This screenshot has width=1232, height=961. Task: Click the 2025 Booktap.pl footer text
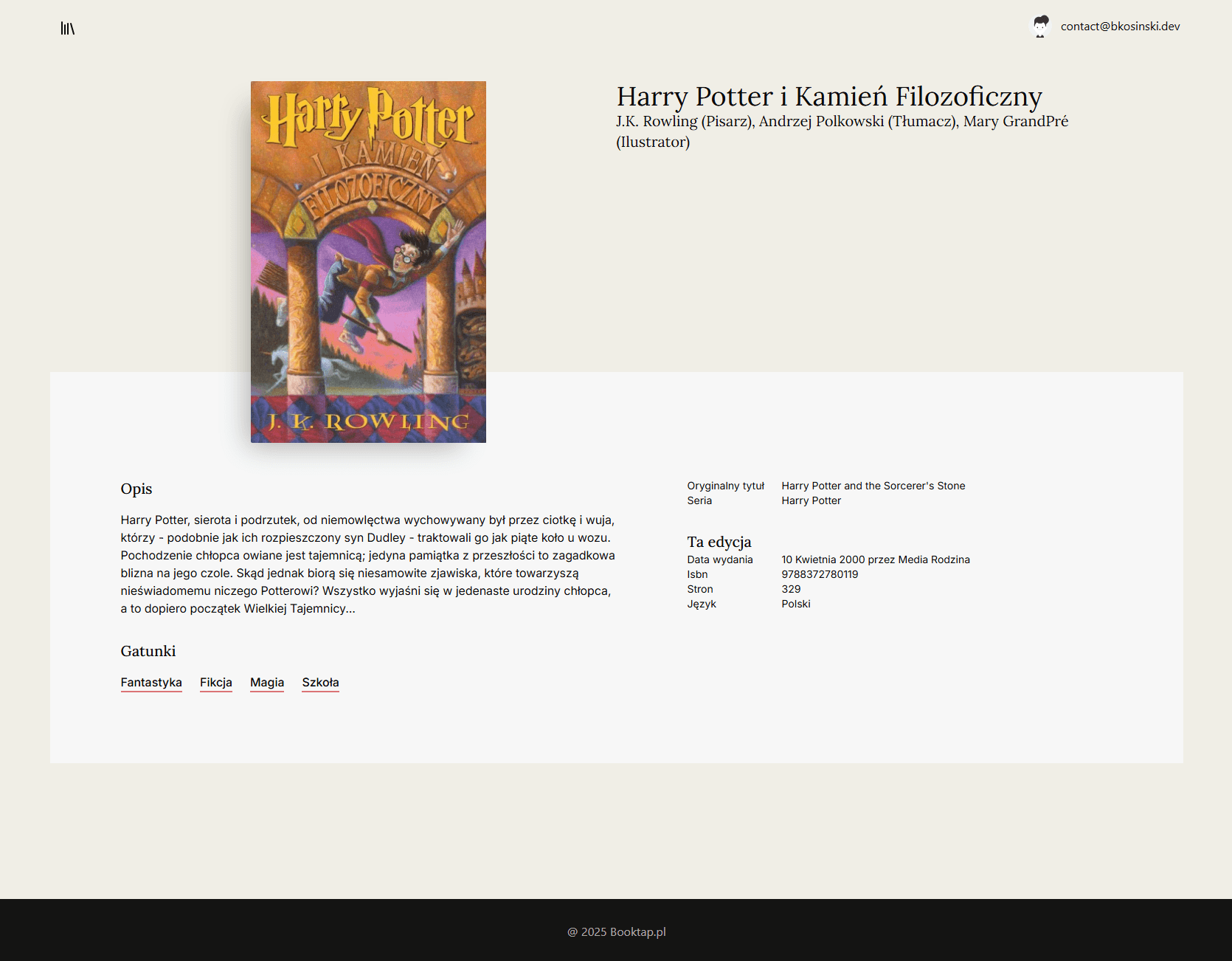[616, 931]
